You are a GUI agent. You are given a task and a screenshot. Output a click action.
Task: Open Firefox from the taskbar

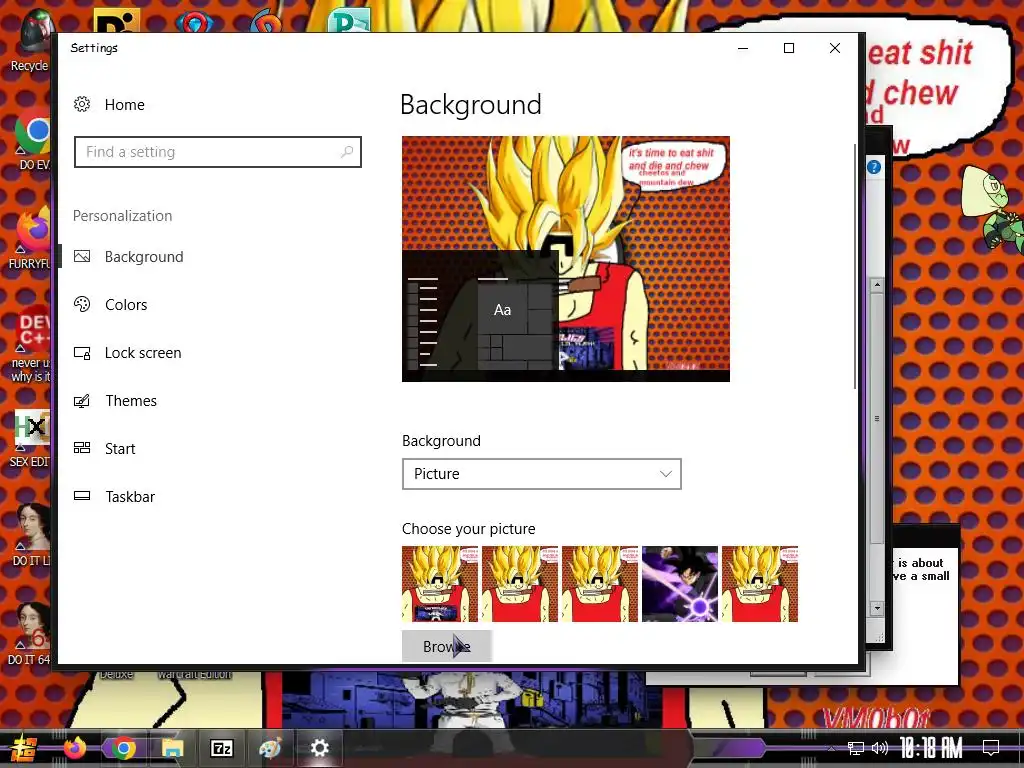[74, 748]
